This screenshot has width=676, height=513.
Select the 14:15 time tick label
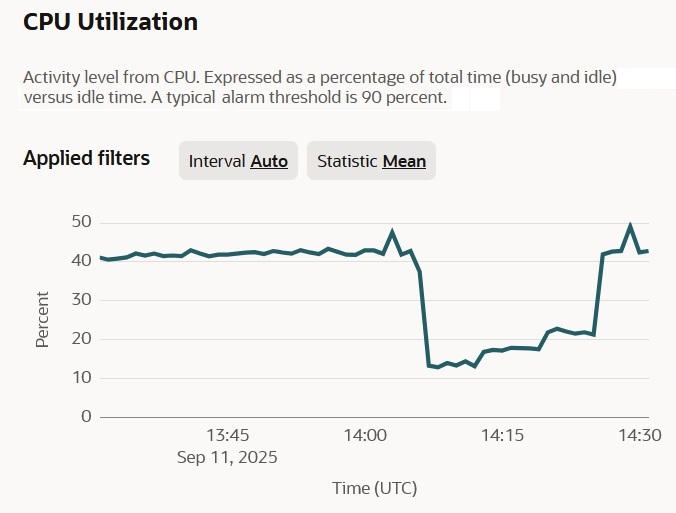click(503, 435)
